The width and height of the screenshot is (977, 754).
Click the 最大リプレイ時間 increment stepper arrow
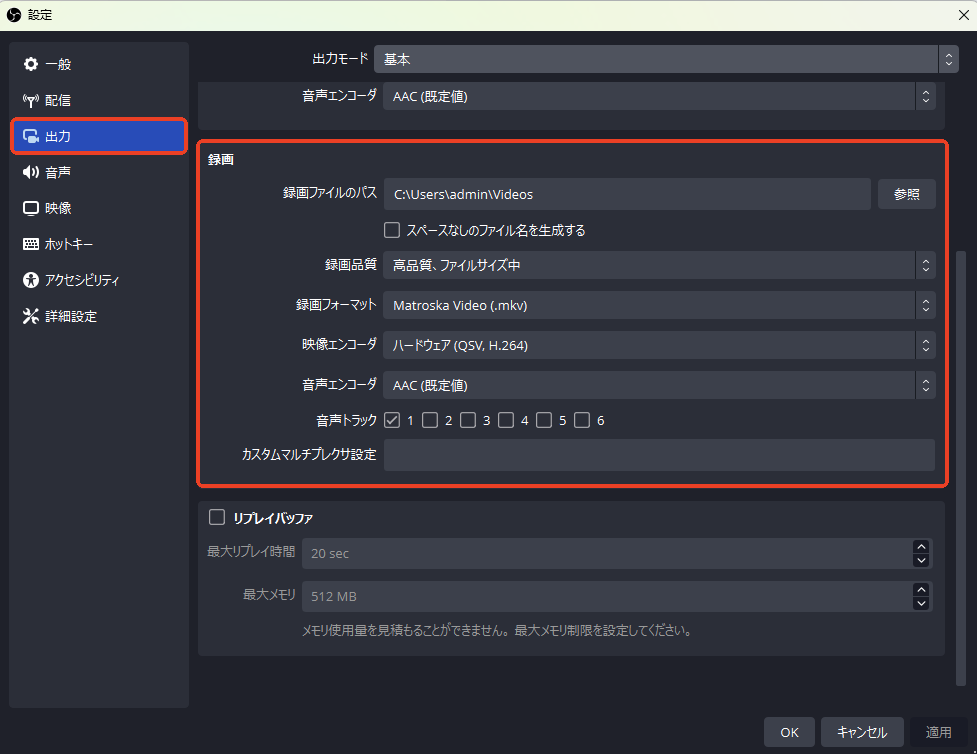point(921,546)
